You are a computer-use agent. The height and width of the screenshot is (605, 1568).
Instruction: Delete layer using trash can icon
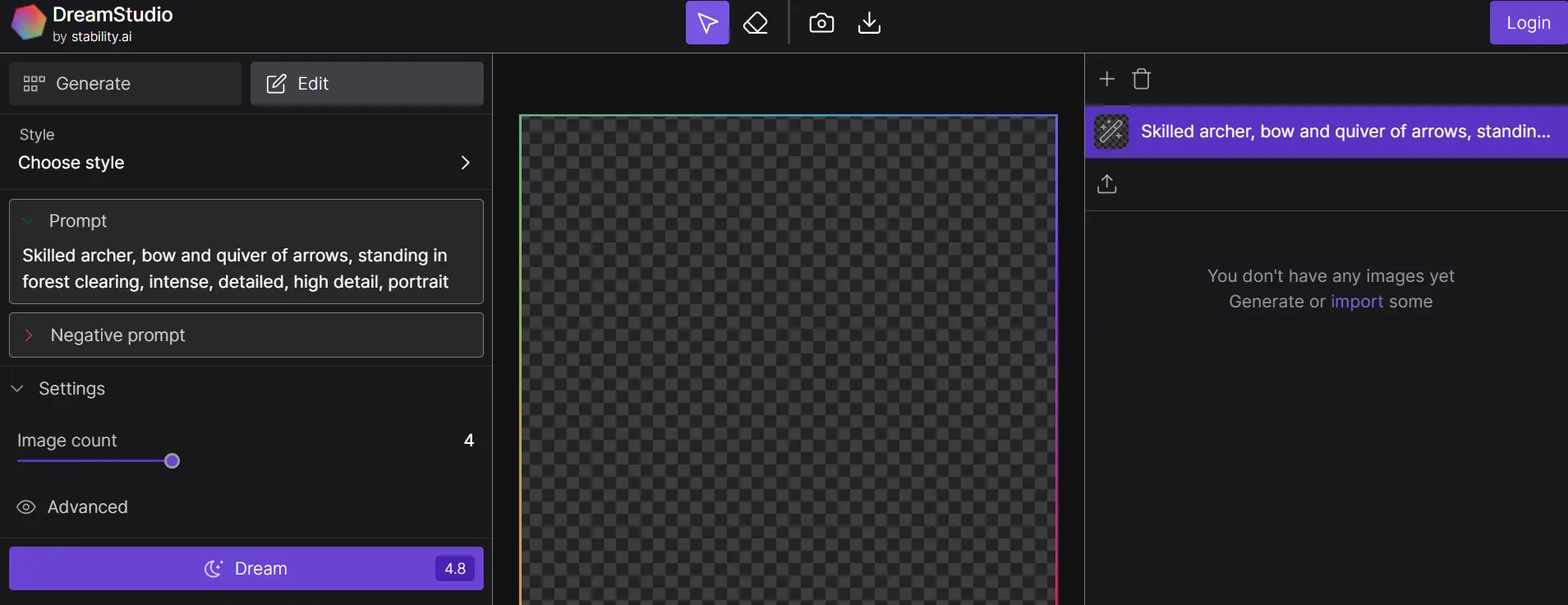tap(1142, 79)
